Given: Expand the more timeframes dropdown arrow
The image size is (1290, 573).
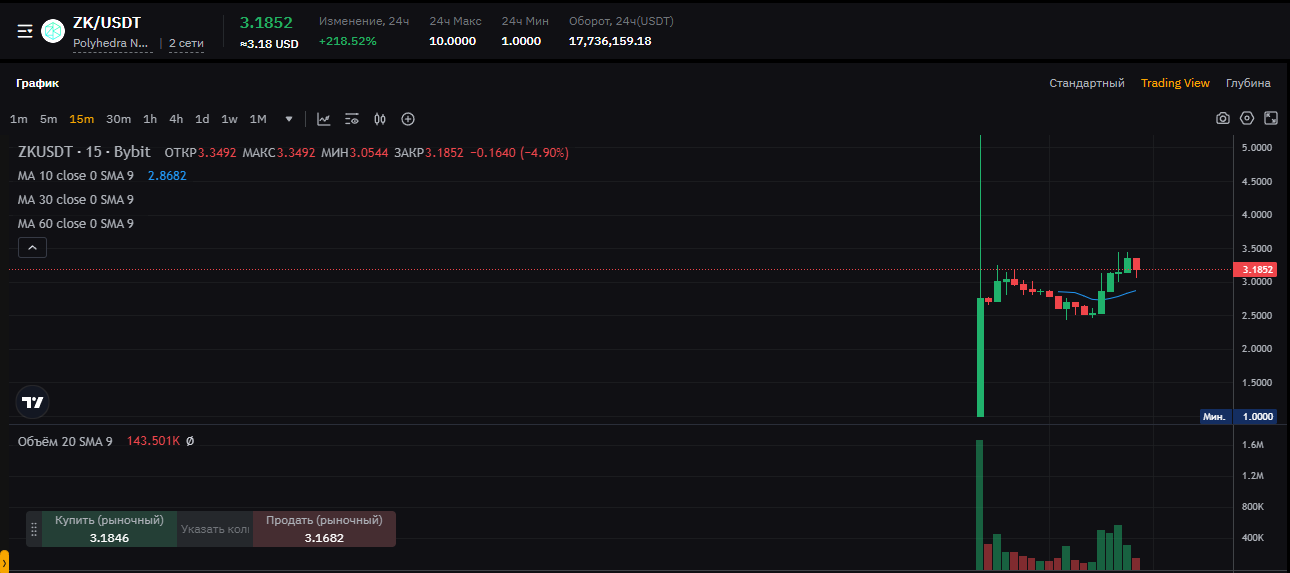Looking at the screenshot, I should coord(289,119).
